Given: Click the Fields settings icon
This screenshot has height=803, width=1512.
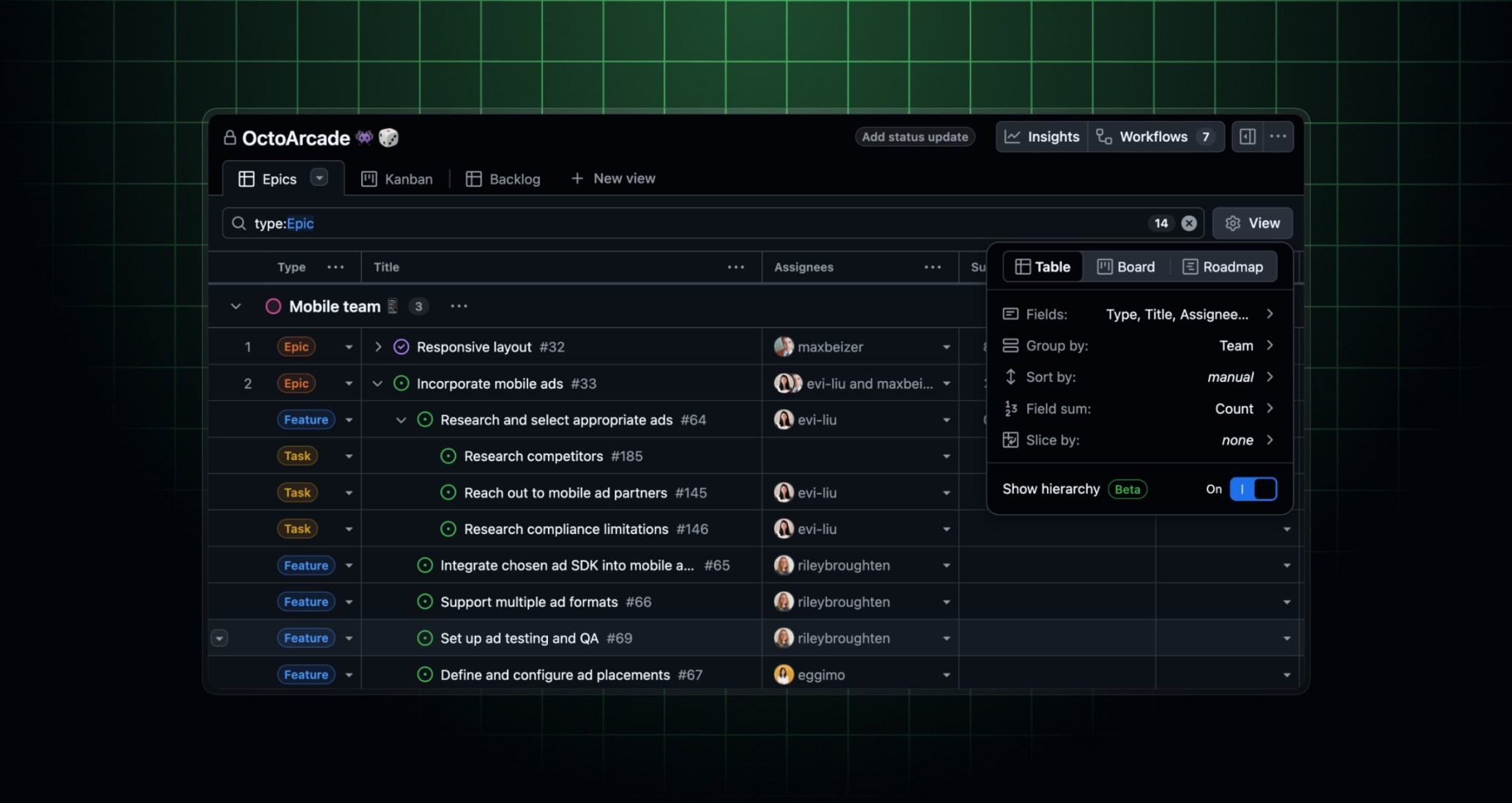Looking at the screenshot, I should (1011, 314).
